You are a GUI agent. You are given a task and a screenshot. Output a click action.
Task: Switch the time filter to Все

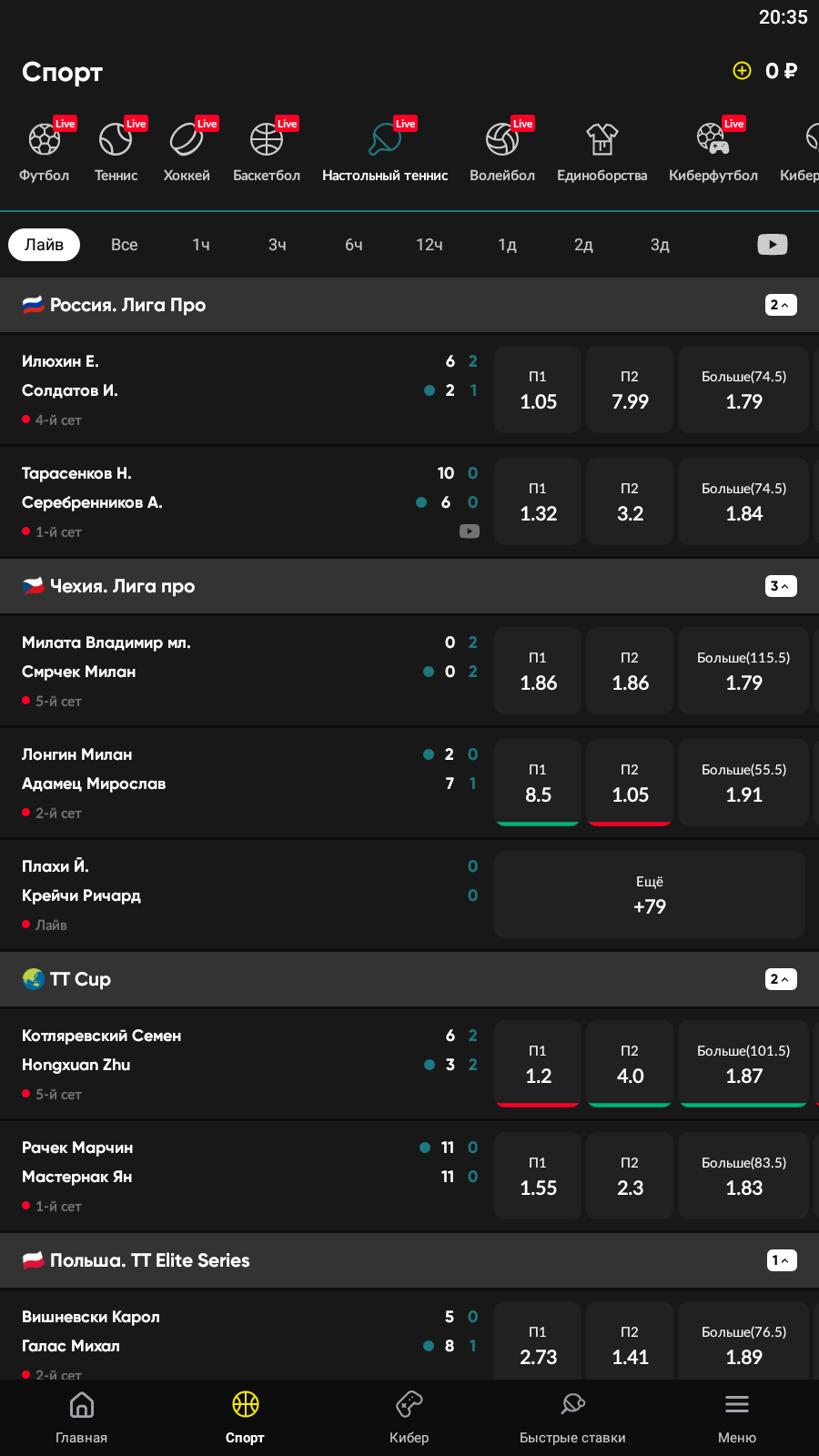(124, 245)
